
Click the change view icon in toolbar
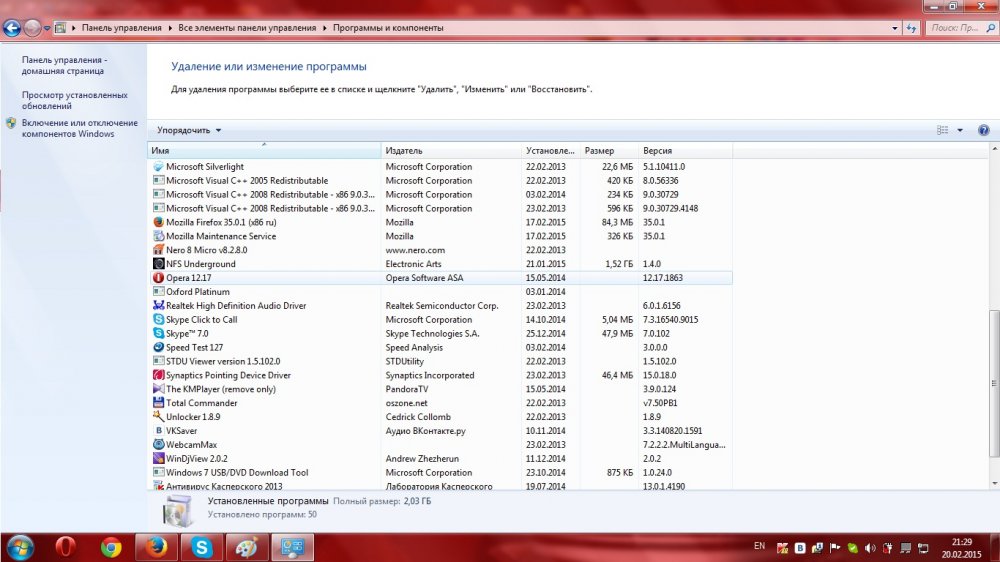[x=943, y=130]
